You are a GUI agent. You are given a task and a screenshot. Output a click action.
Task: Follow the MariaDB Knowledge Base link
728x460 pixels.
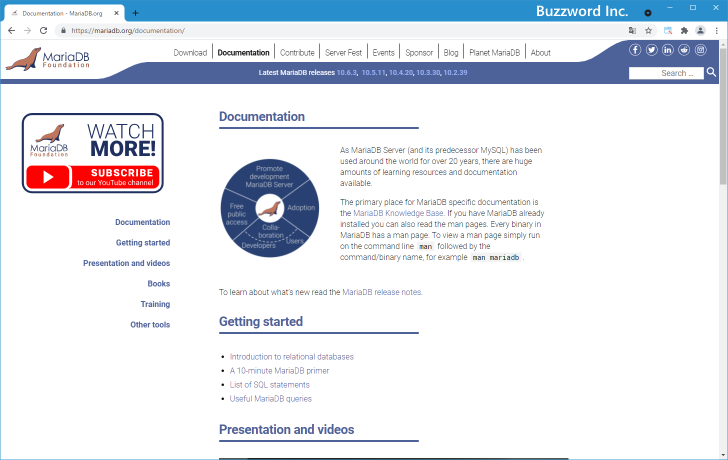tap(399, 213)
